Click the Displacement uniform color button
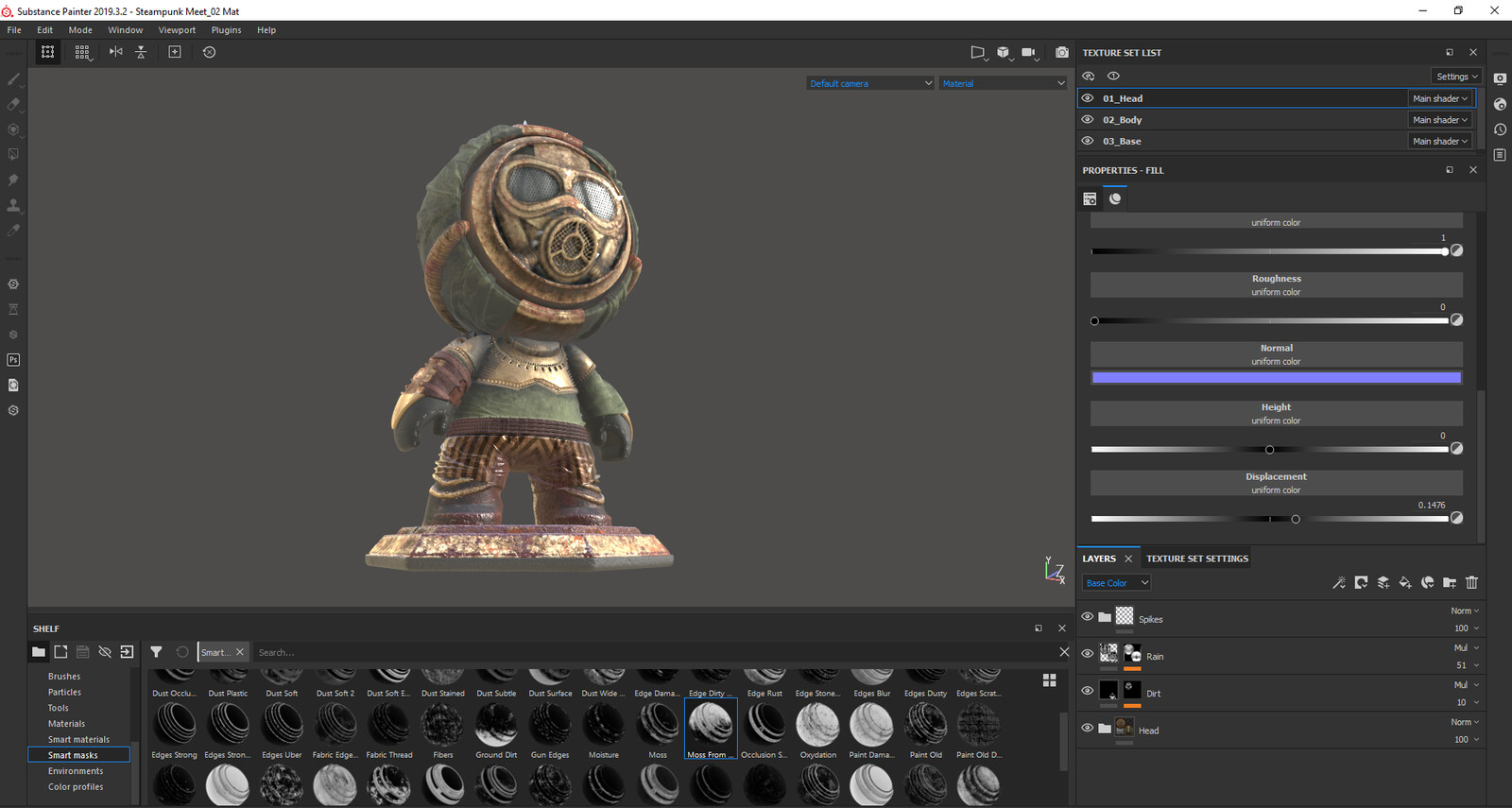Image resolution: width=1512 pixels, height=808 pixels. [1276, 483]
